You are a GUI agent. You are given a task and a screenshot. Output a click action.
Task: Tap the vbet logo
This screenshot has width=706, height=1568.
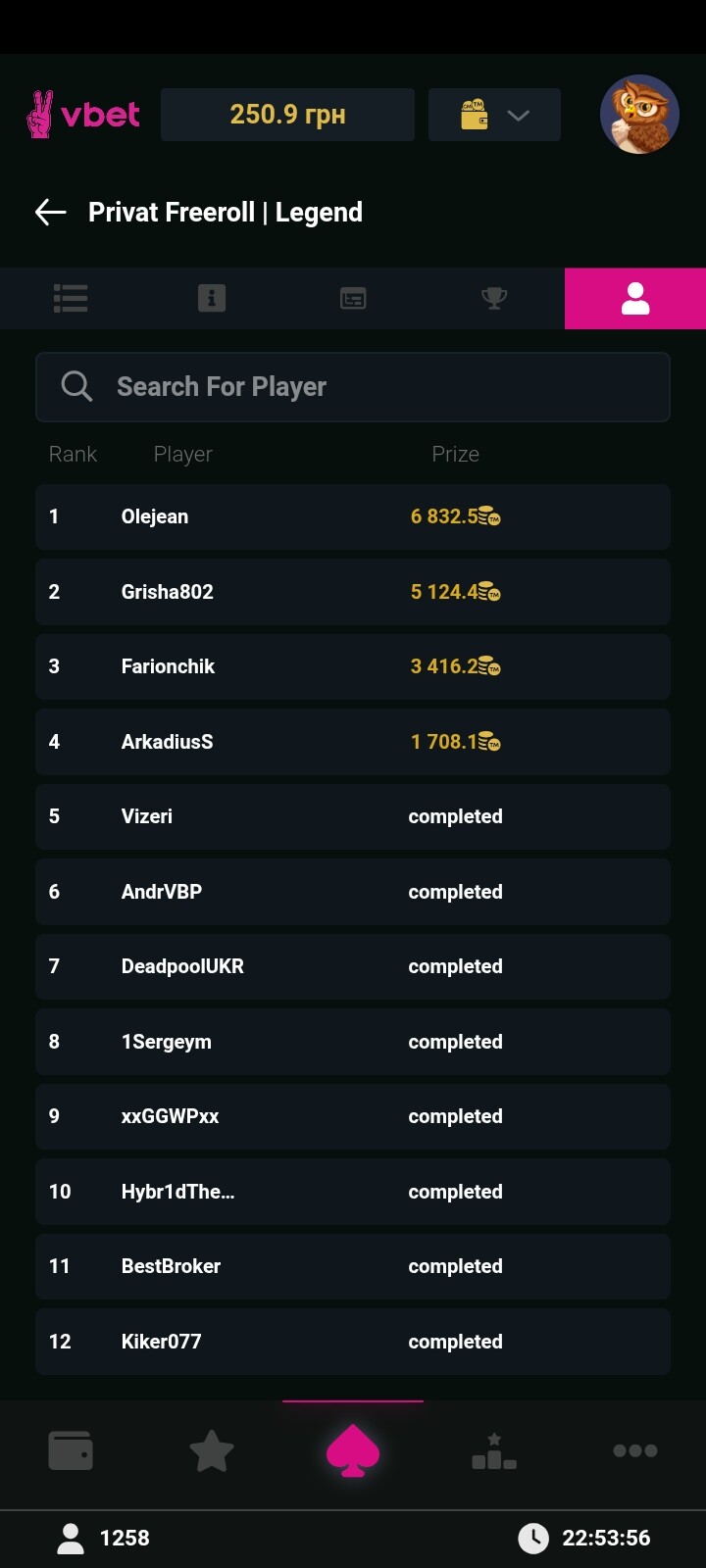83,115
